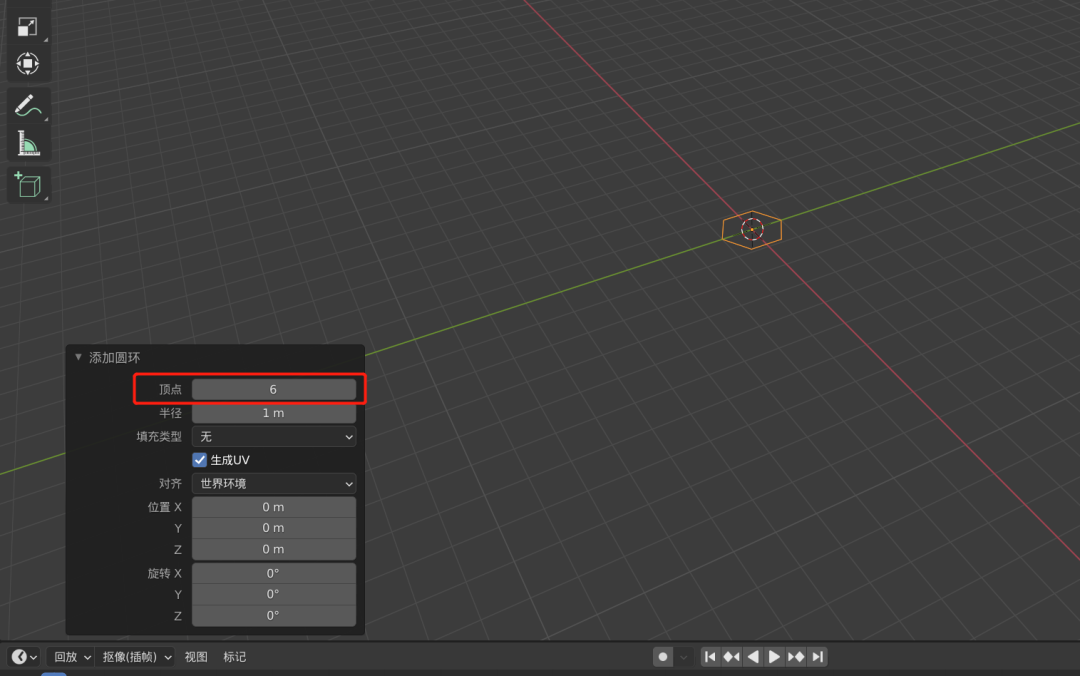1080x676 pixels.
Task: Toggle the 生成UV checkbox
Action: coord(200,460)
